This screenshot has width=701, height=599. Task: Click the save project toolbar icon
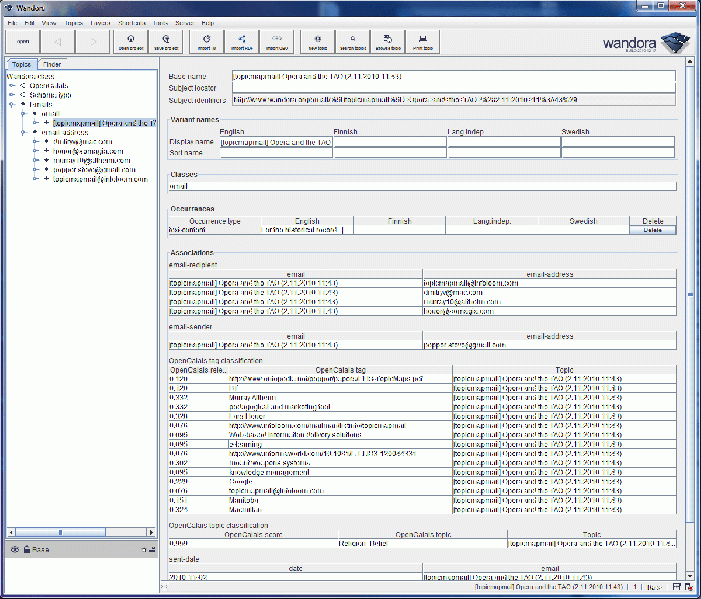point(165,42)
